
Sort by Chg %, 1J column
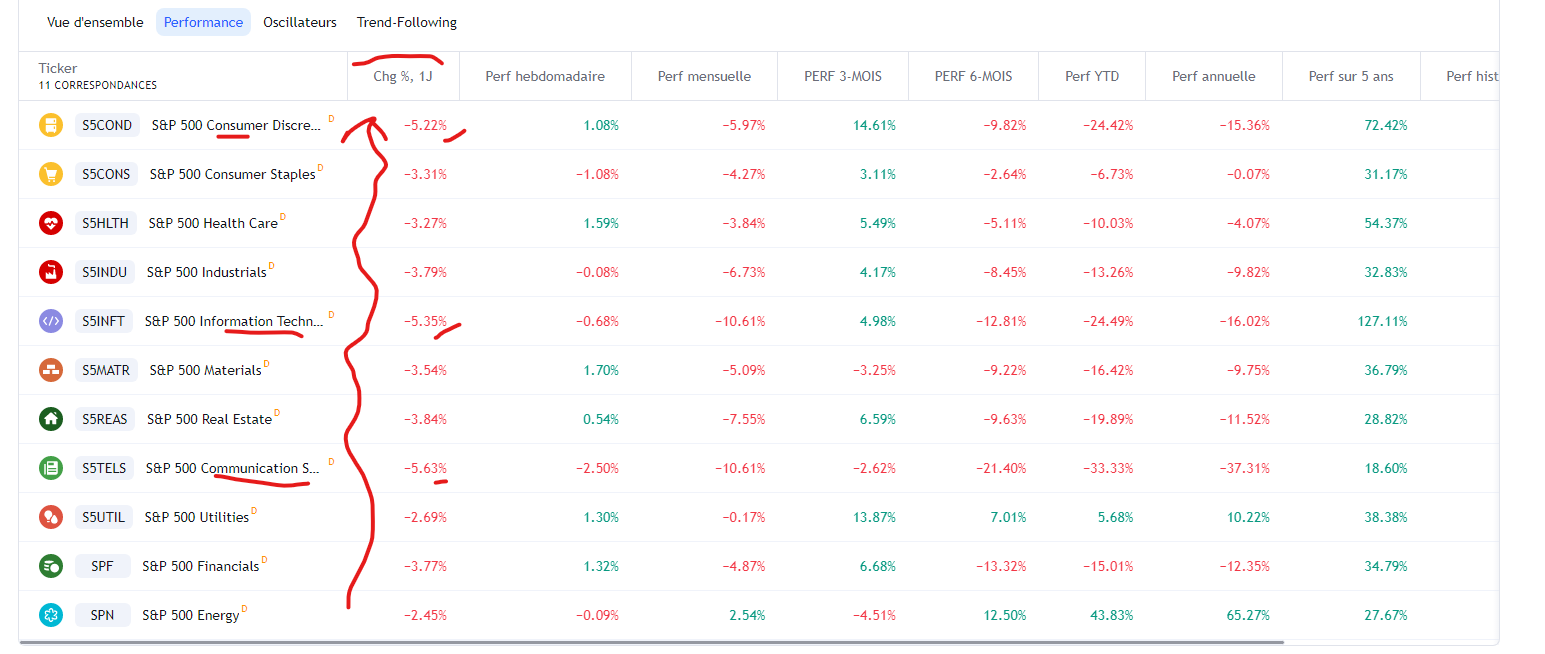[x=402, y=76]
